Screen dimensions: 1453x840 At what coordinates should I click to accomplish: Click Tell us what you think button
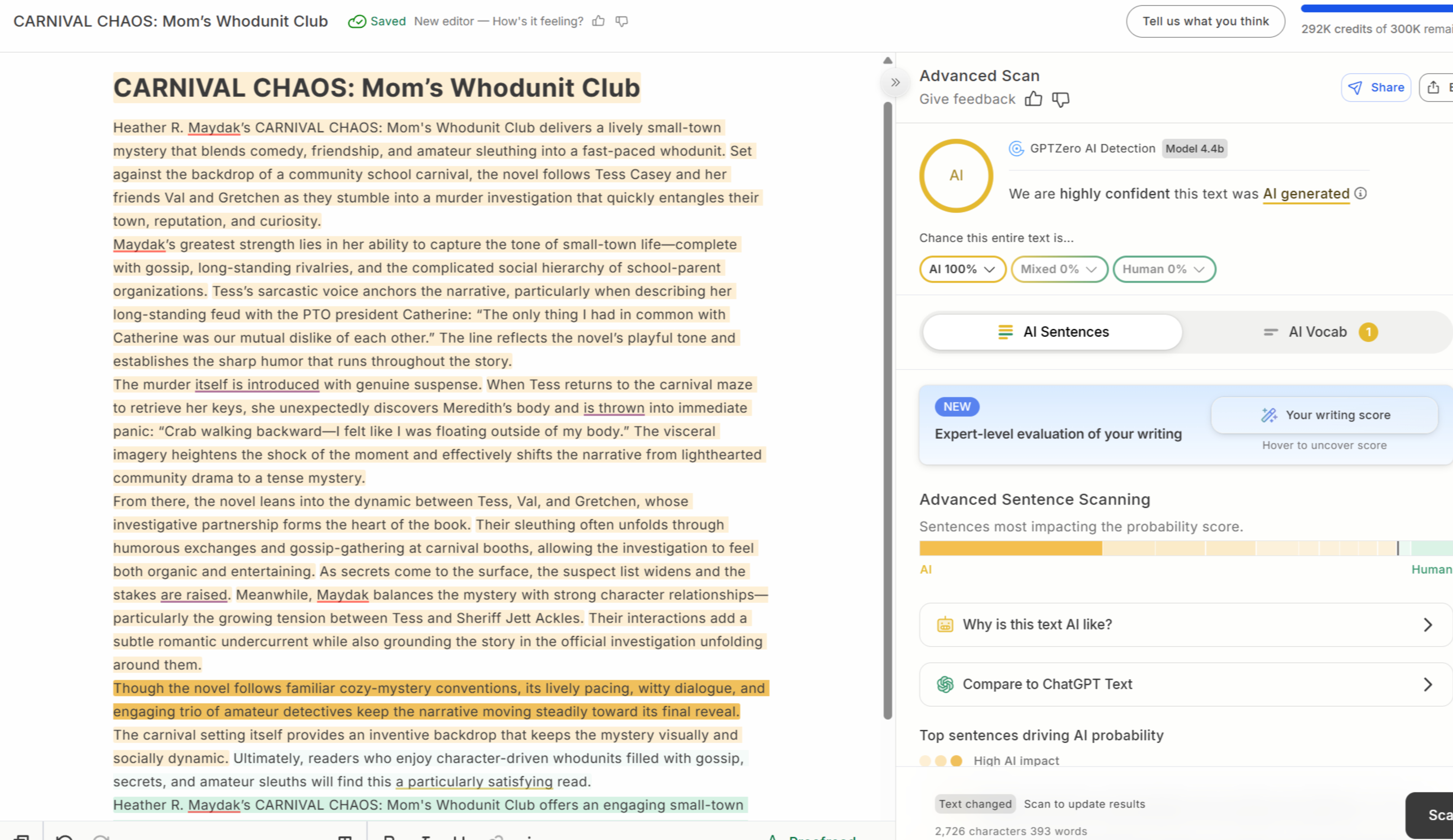coord(1205,21)
